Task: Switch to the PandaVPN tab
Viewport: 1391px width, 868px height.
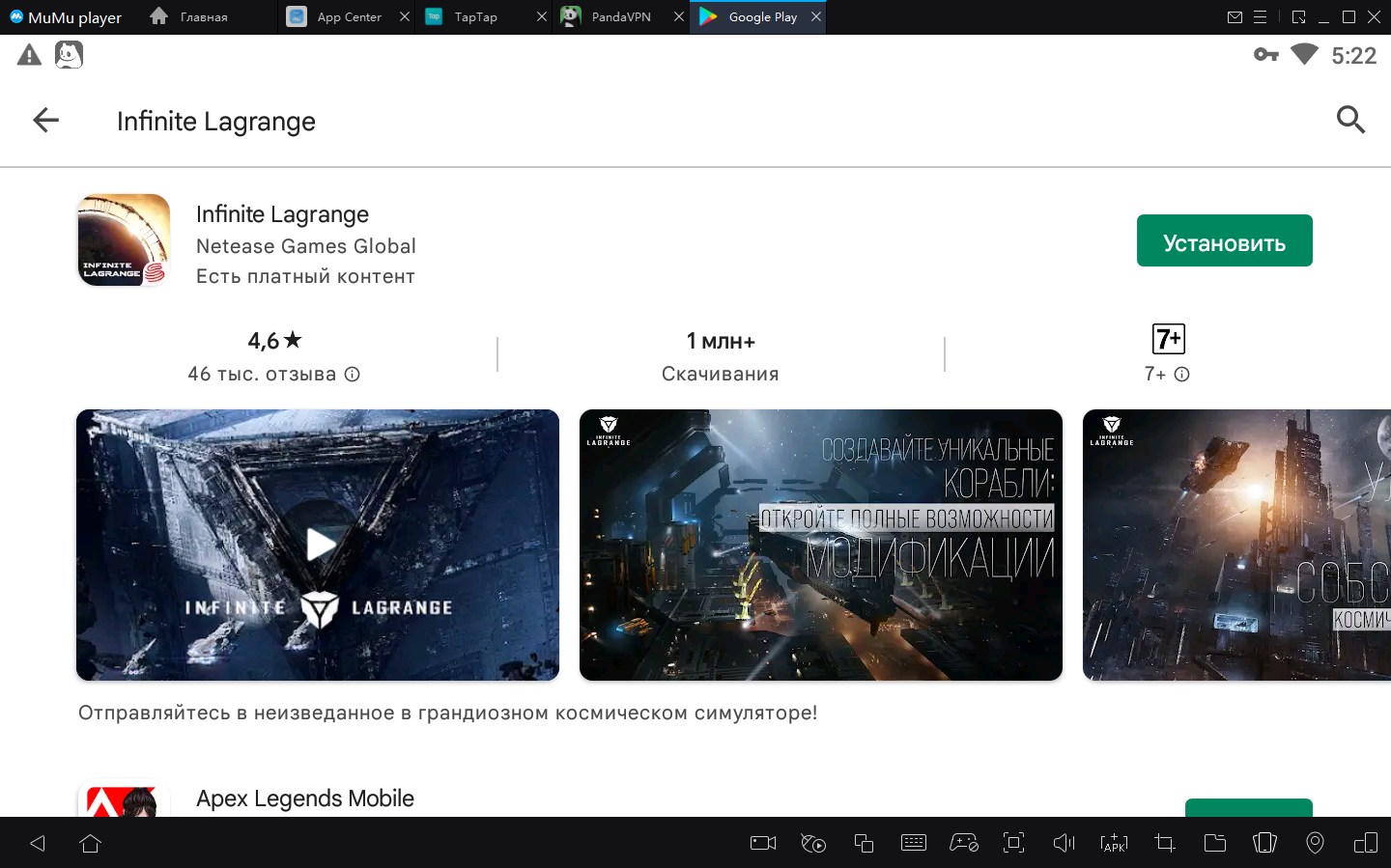Action: 620,17
